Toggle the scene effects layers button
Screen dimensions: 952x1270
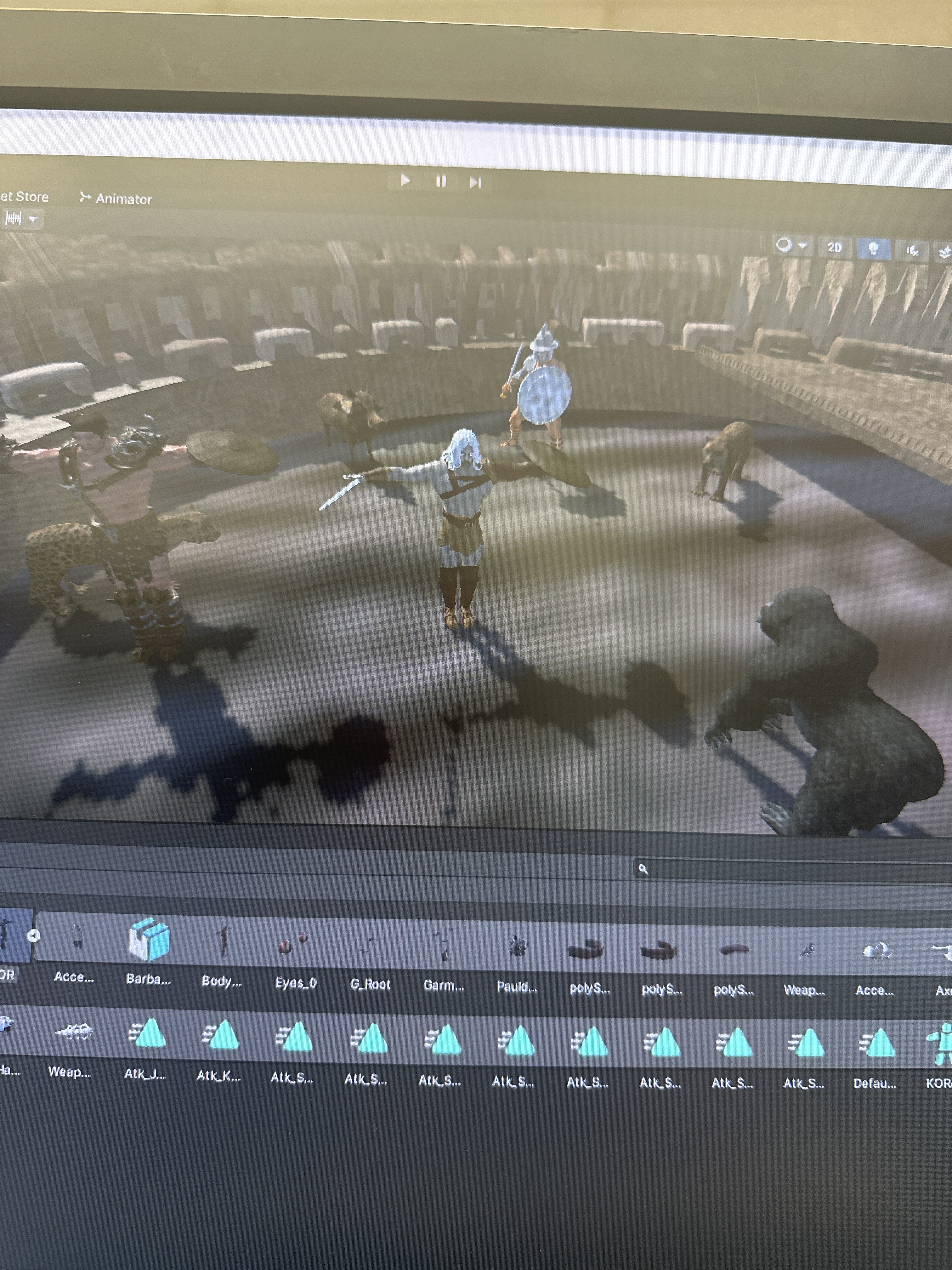944,252
